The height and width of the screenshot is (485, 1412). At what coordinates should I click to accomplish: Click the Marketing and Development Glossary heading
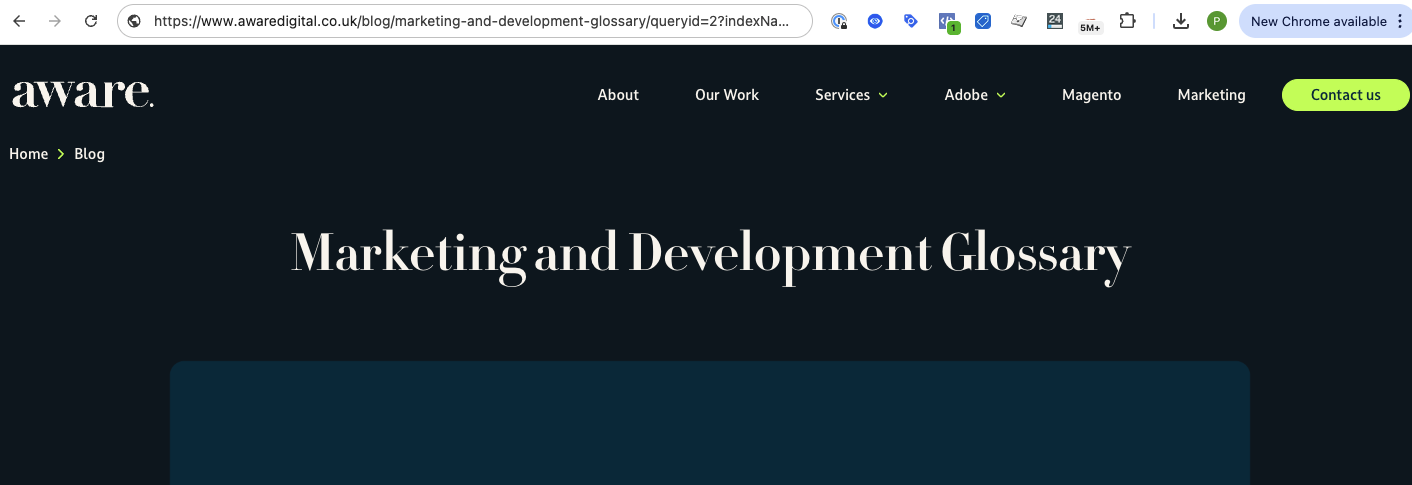(x=711, y=254)
